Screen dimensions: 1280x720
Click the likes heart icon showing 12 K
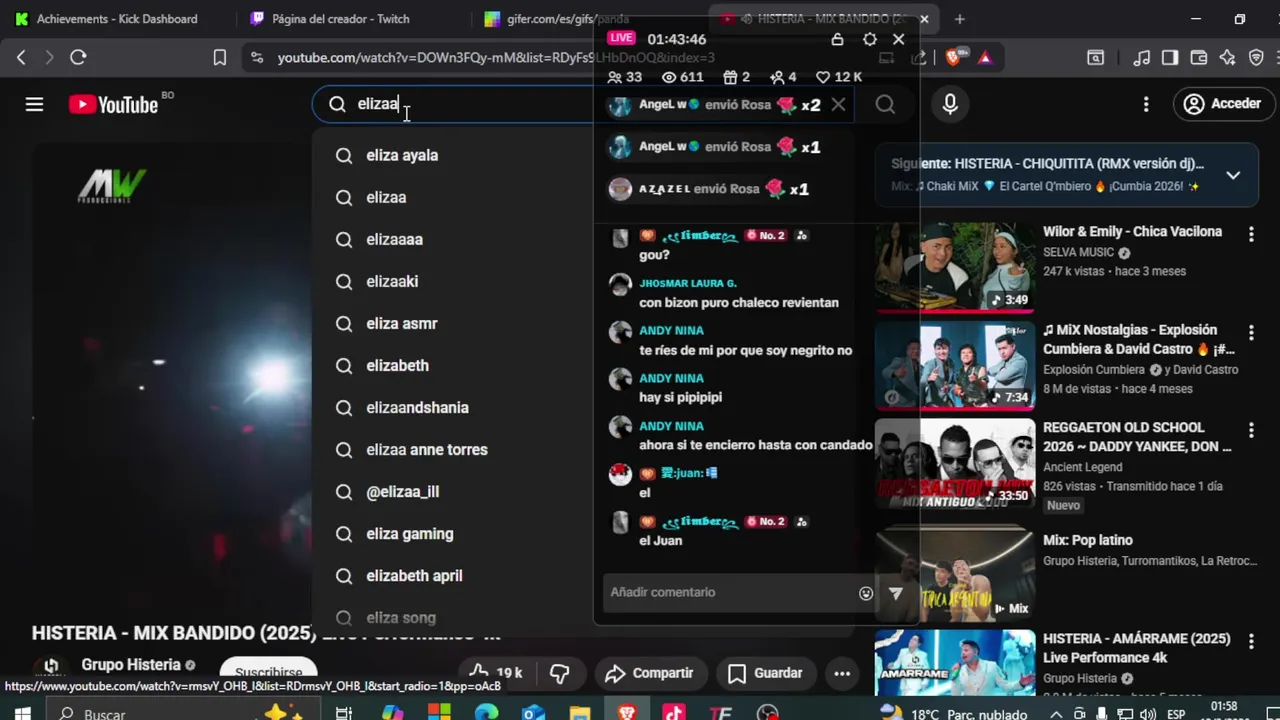pyautogui.click(x=823, y=77)
